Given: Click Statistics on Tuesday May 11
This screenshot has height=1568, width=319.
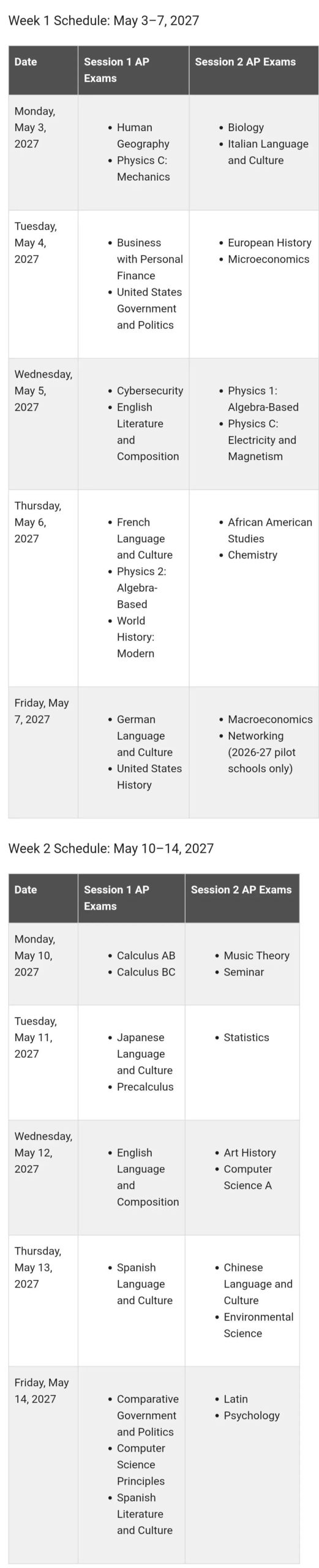Looking at the screenshot, I should click(246, 1038).
